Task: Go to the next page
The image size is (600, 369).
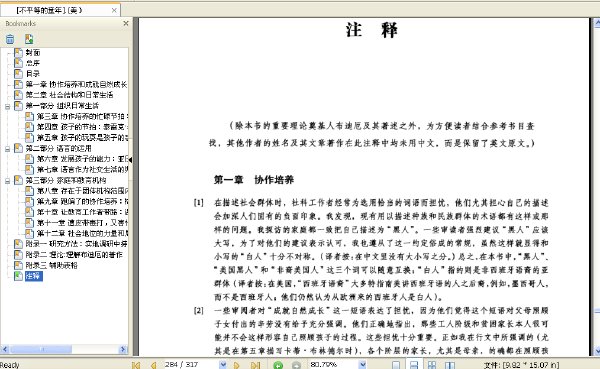Action: [237, 365]
